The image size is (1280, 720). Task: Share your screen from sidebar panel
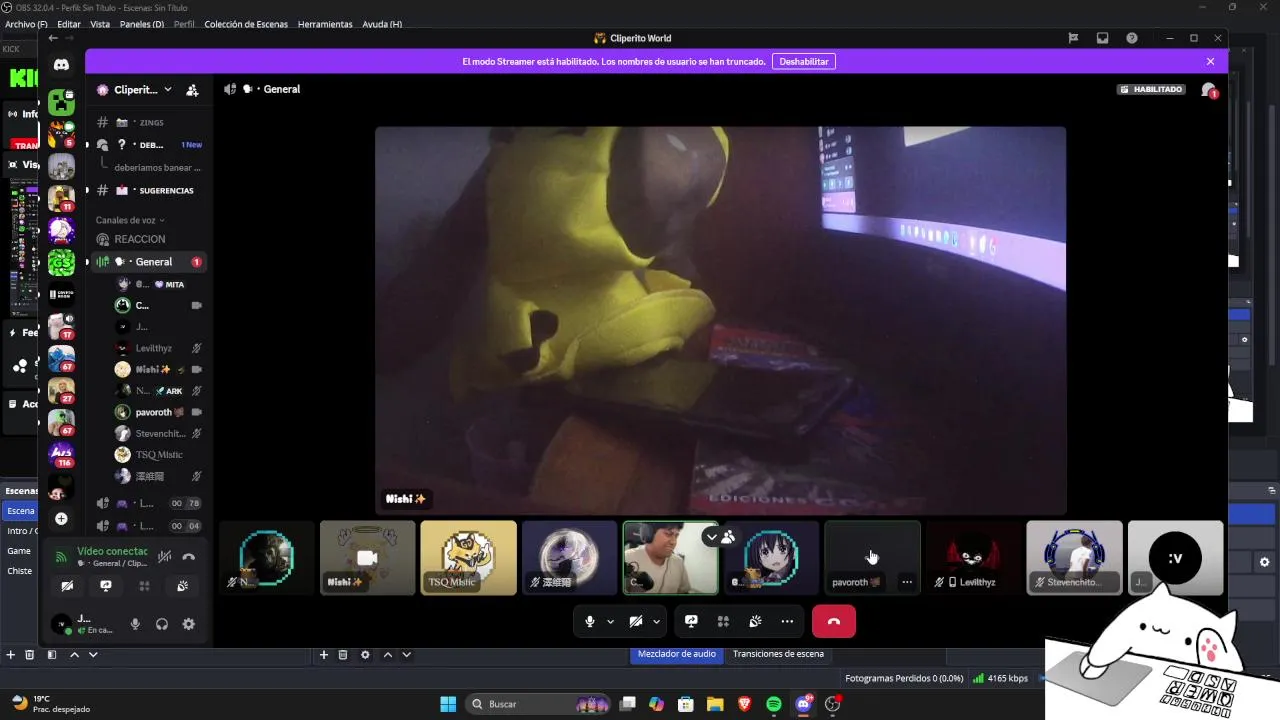pos(105,586)
